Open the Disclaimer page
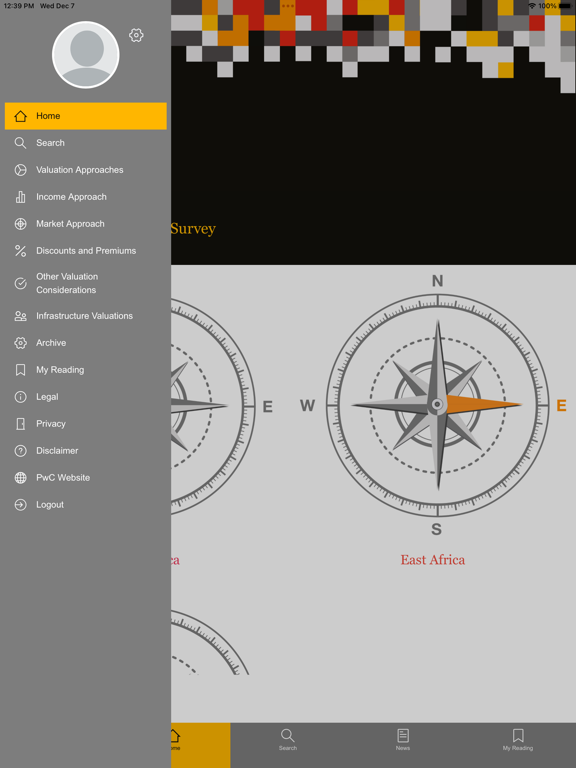The width and height of the screenshot is (576, 768). click(86, 451)
